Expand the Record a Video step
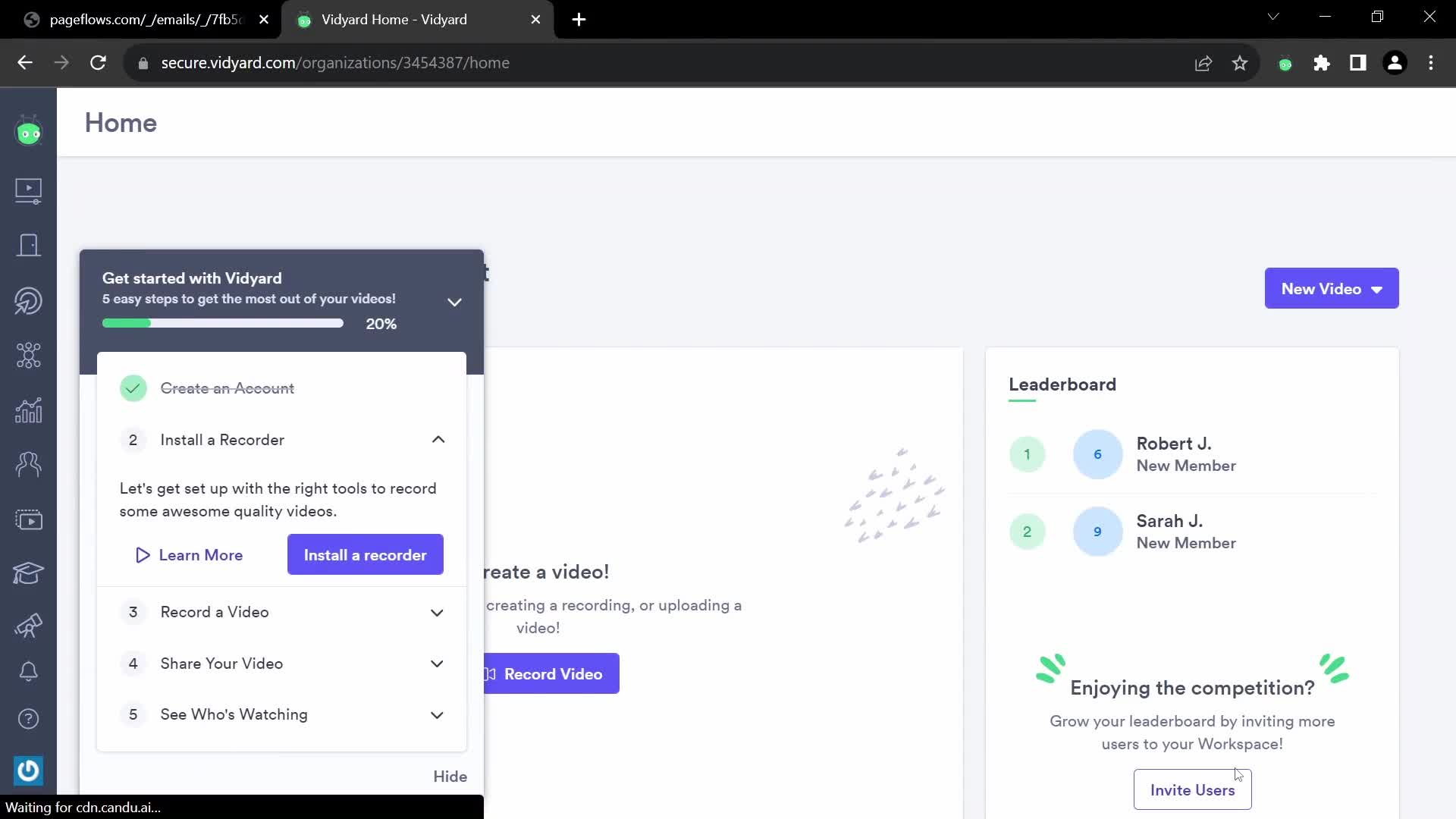This screenshot has width=1456, height=819. (437, 613)
